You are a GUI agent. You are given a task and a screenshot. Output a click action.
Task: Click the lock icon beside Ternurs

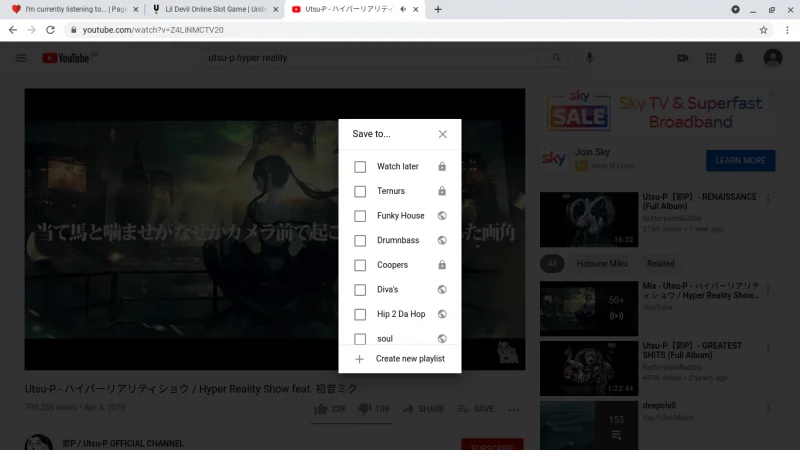click(442, 191)
